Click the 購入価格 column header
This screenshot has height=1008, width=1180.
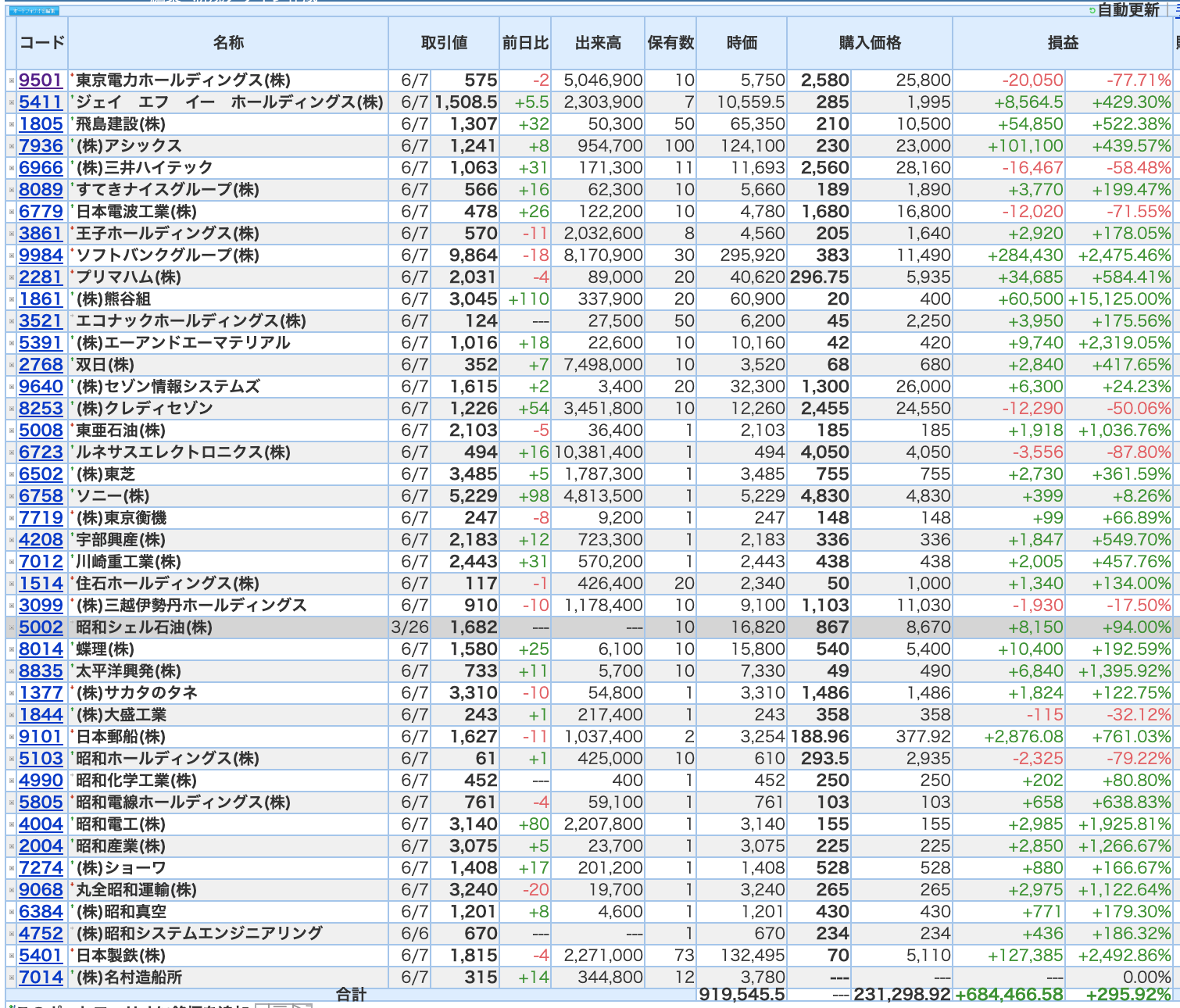click(x=870, y=43)
